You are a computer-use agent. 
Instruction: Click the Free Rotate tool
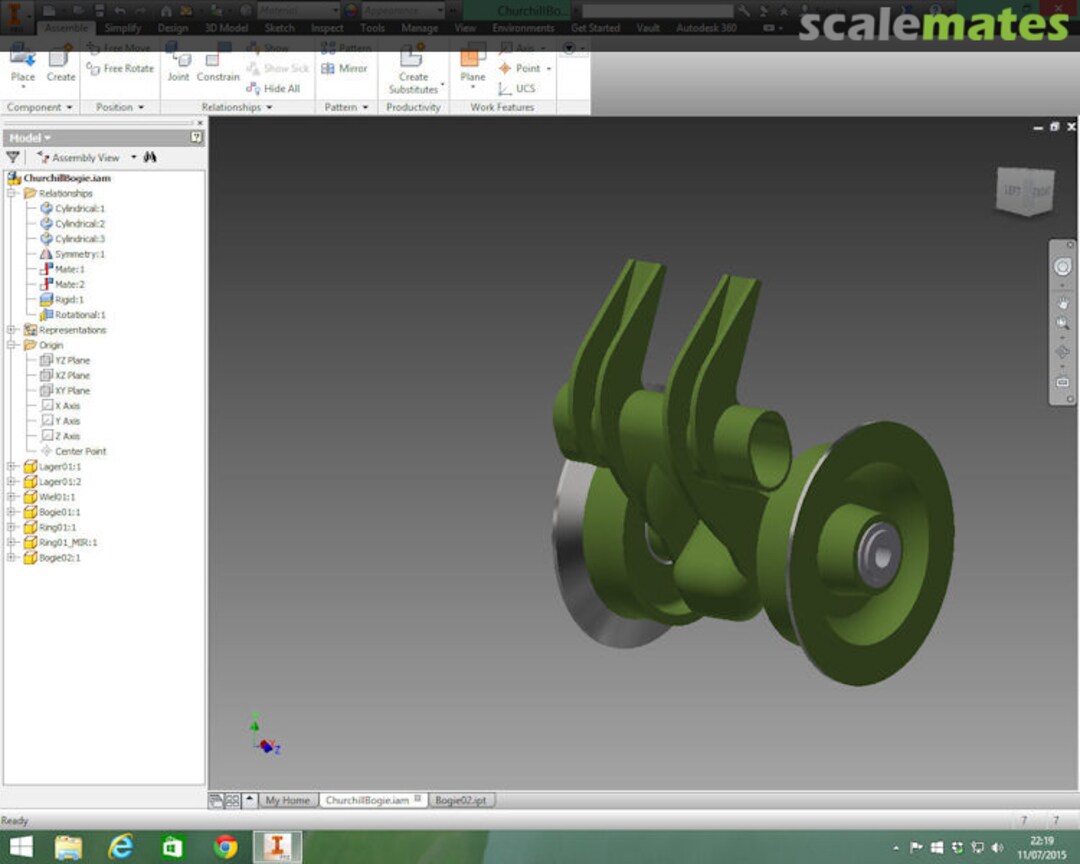(120, 68)
